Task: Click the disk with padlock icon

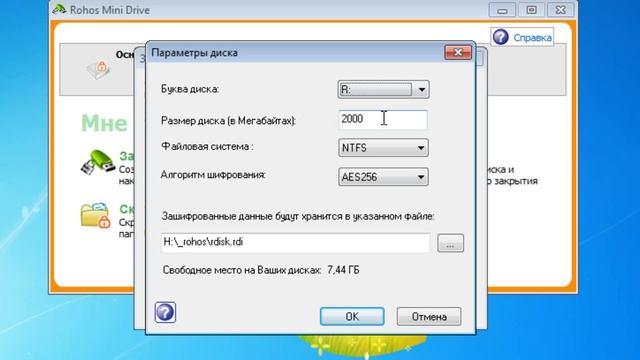Action: [98, 69]
